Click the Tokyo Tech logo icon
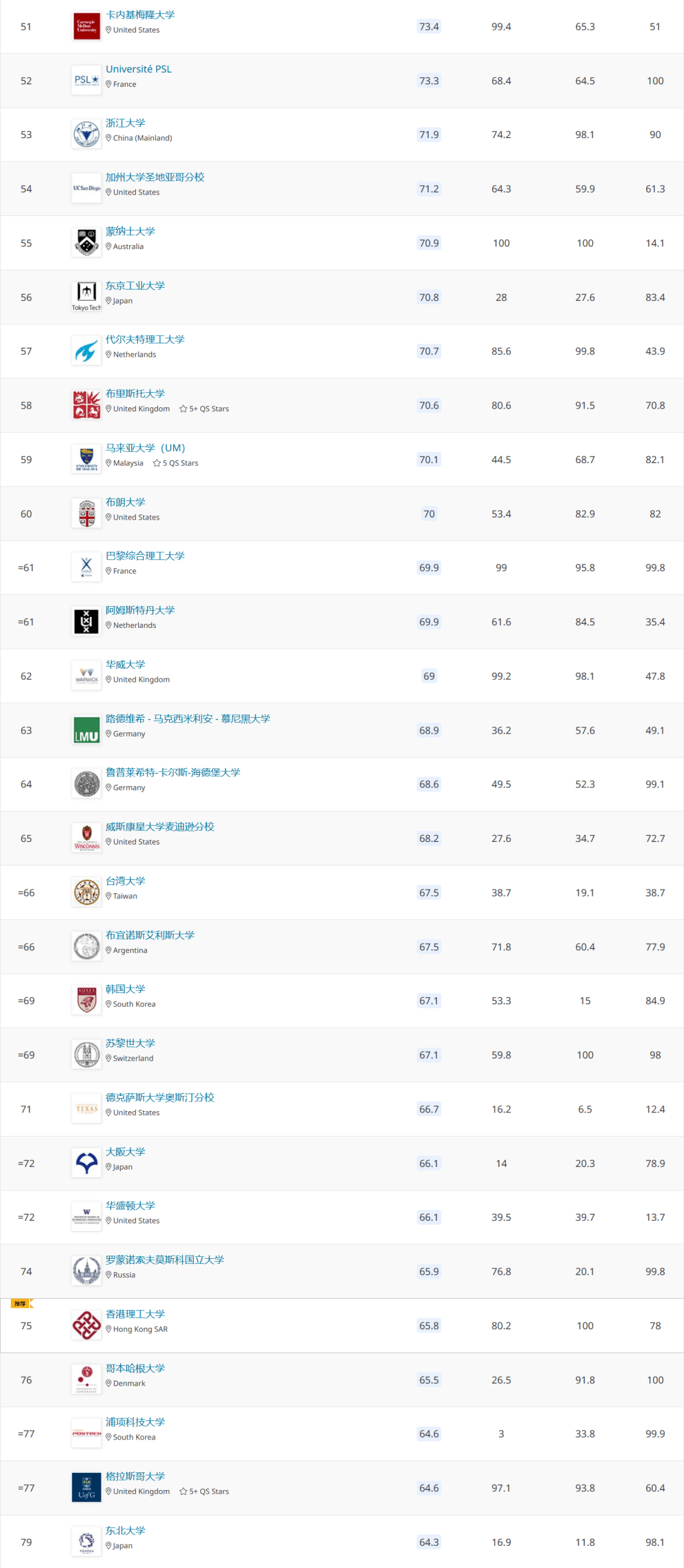684x1568 pixels. point(87,297)
